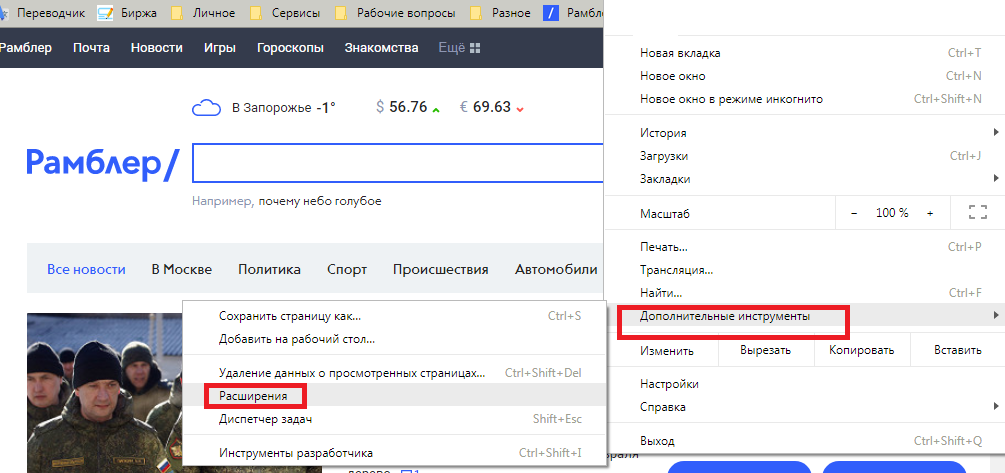The image size is (1005, 473).
Task: Open Настройки from the menu
Action: click(804, 384)
